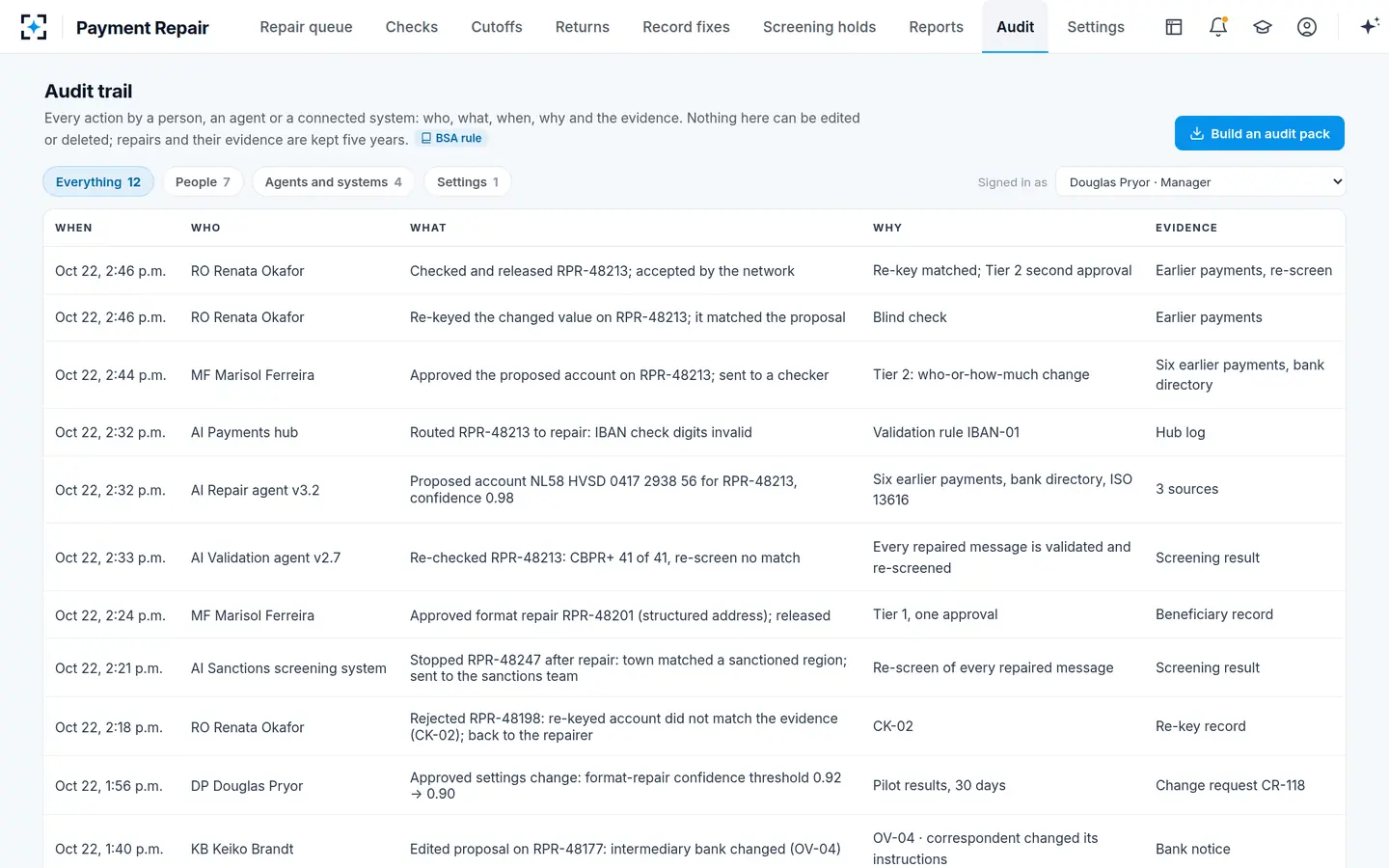Click 'AI Repair agent v3.2' in the Who column
This screenshot has width=1389, height=868.
(x=256, y=490)
